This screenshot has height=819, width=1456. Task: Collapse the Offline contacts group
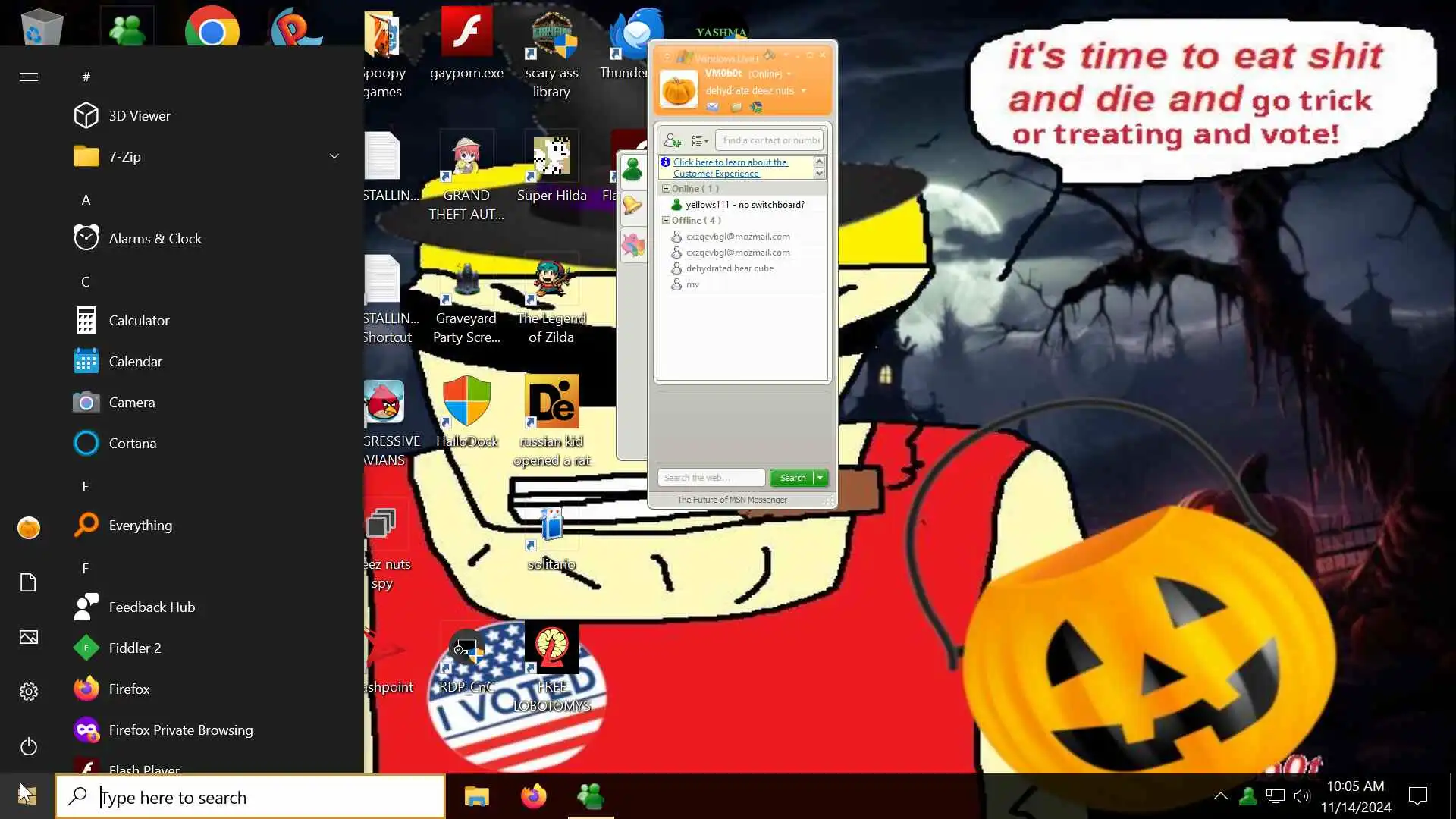click(x=666, y=221)
